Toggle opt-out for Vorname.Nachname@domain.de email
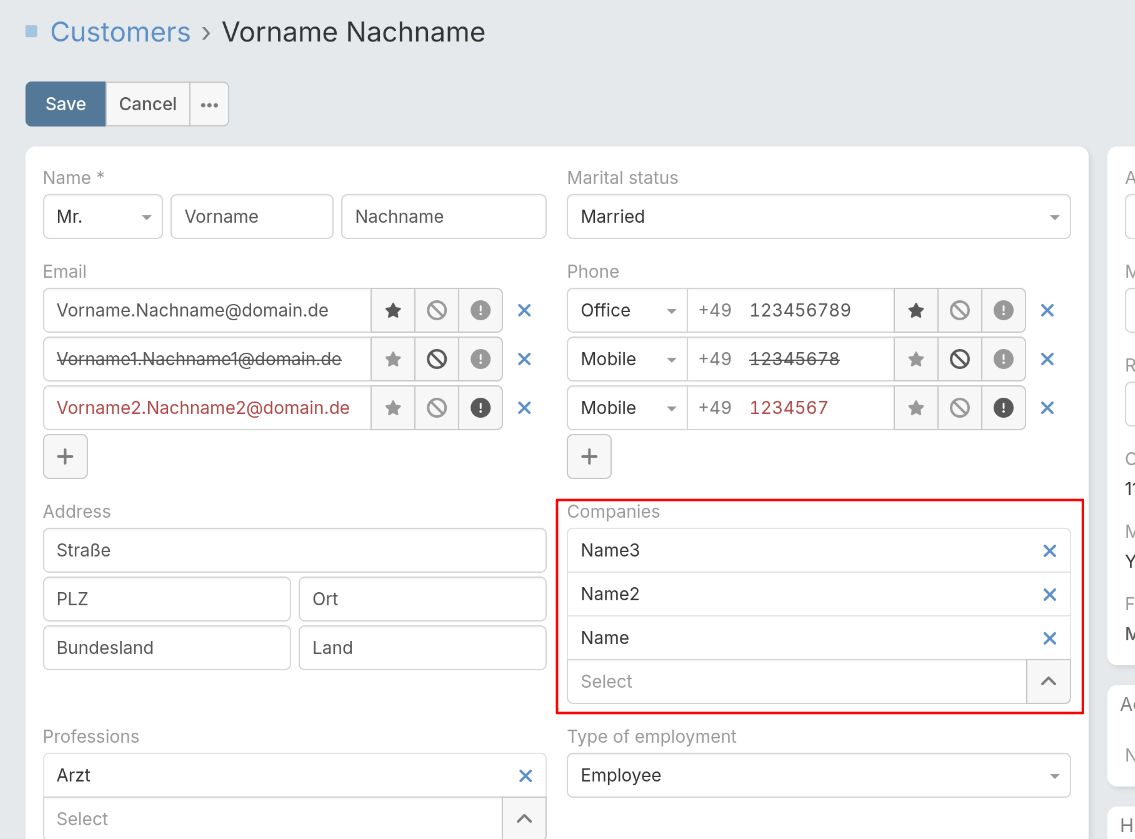Image resolution: width=1135 pixels, height=839 pixels. 436,311
